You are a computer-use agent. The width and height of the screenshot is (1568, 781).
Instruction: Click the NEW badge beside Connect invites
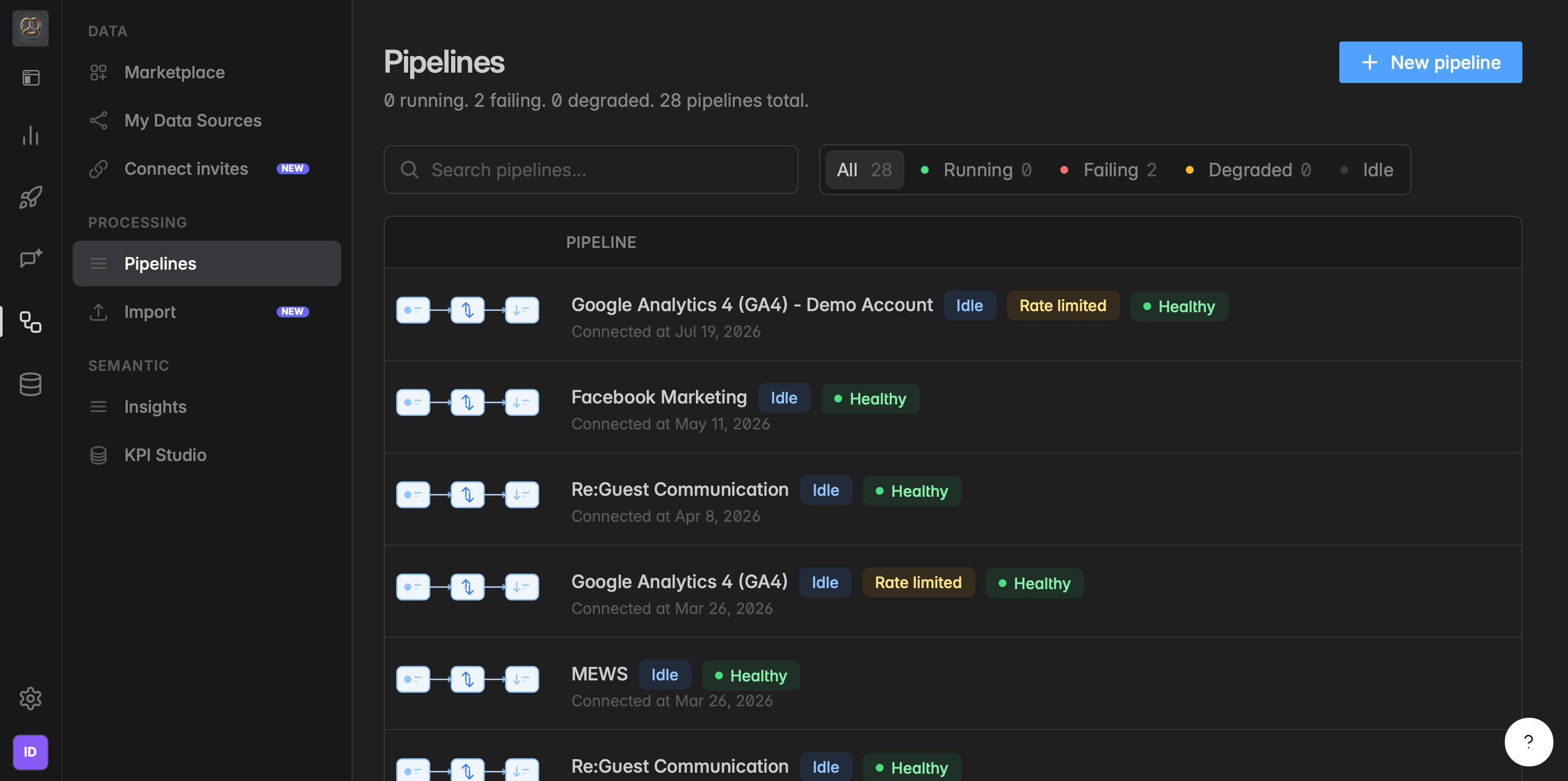pos(293,169)
